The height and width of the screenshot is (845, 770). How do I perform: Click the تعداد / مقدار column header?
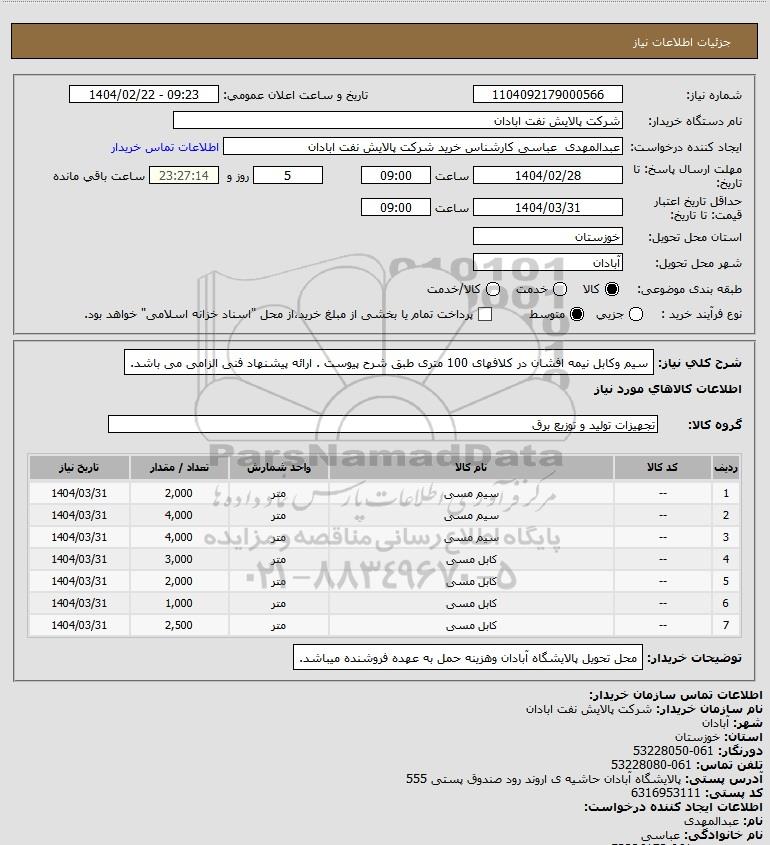179,467
